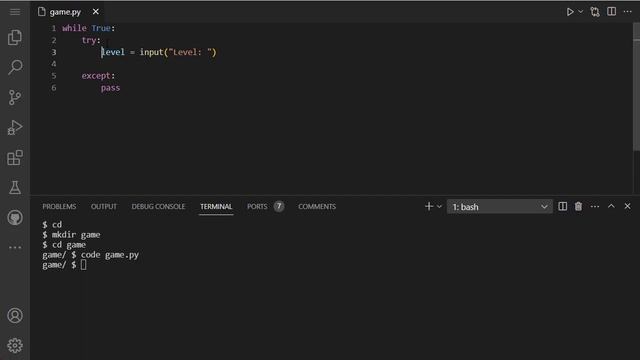Expand the run button dropdown arrow

pos(580,12)
